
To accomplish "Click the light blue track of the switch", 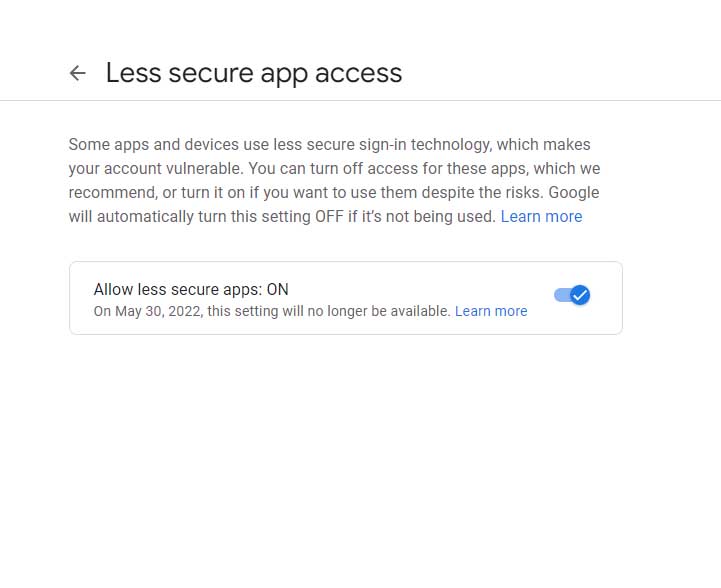I will click(560, 295).
